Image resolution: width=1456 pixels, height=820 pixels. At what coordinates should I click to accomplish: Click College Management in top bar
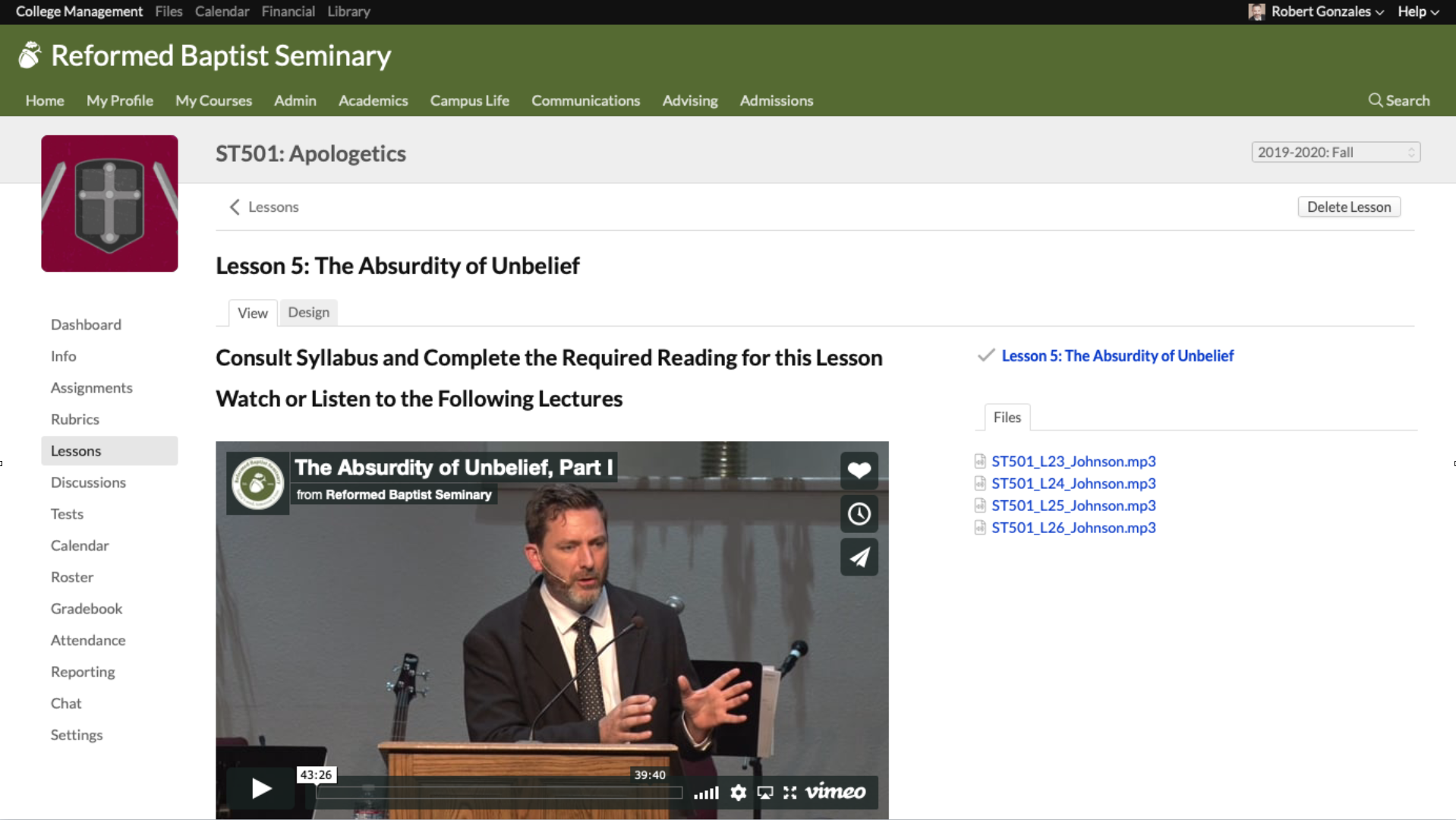79,11
